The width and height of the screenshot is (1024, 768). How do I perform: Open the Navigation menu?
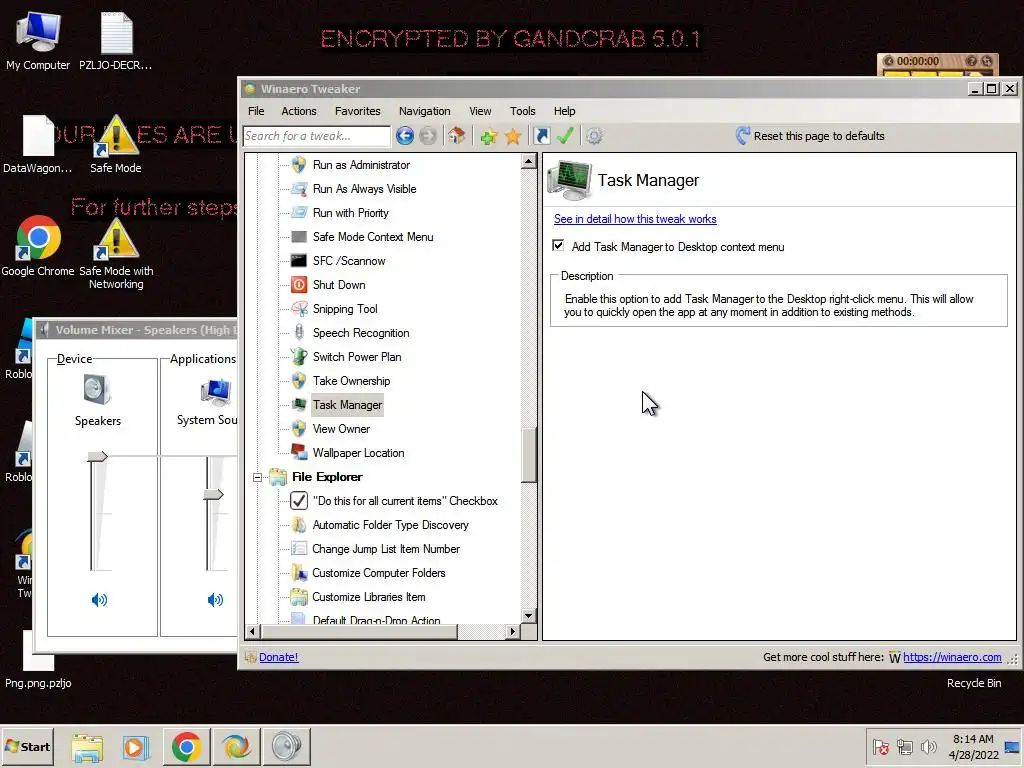(x=424, y=111)
